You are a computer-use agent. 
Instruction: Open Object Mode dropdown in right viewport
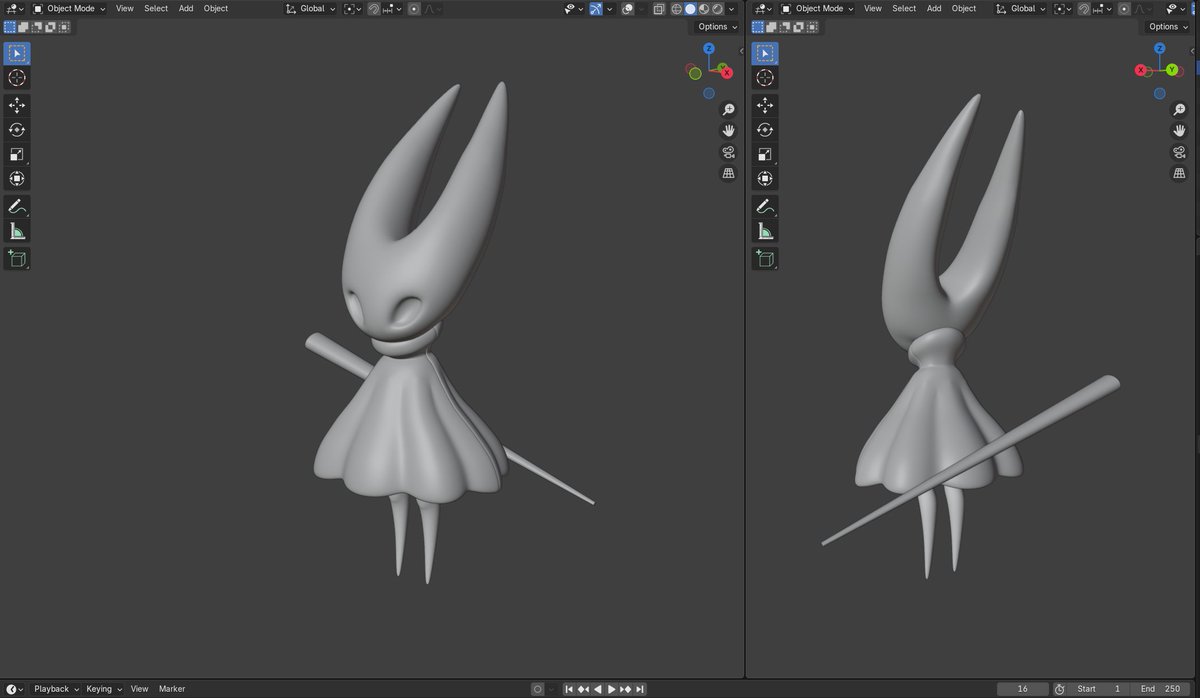[x=817, y=8]
